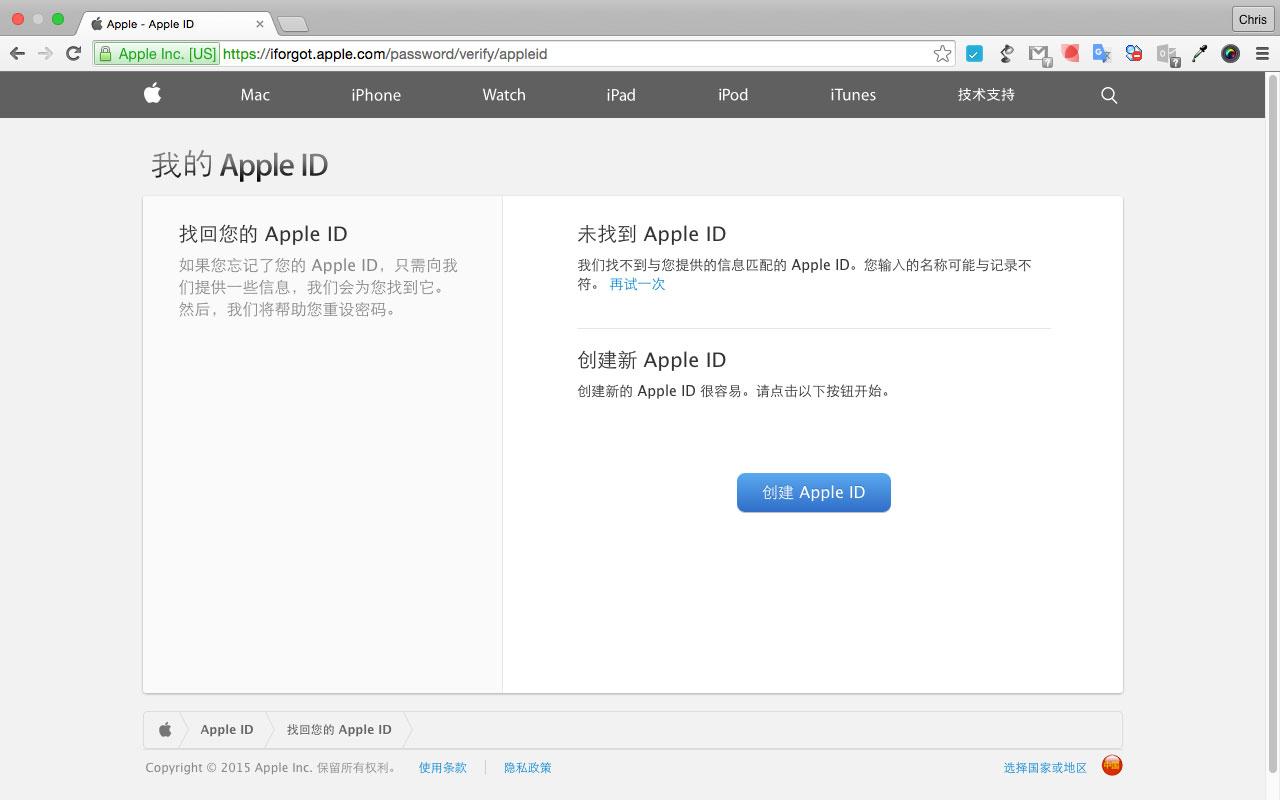This screenshot has height=800, width=1280.
Task: Open the Gmail checker extension icon
Action: [1040, 55]
